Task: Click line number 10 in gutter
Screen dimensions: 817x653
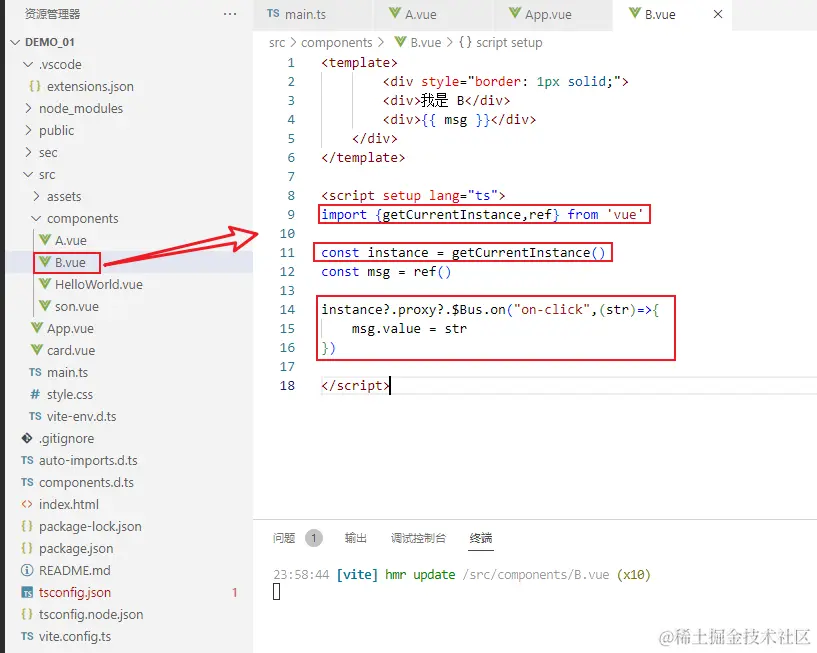Action: tap(287, 233)
